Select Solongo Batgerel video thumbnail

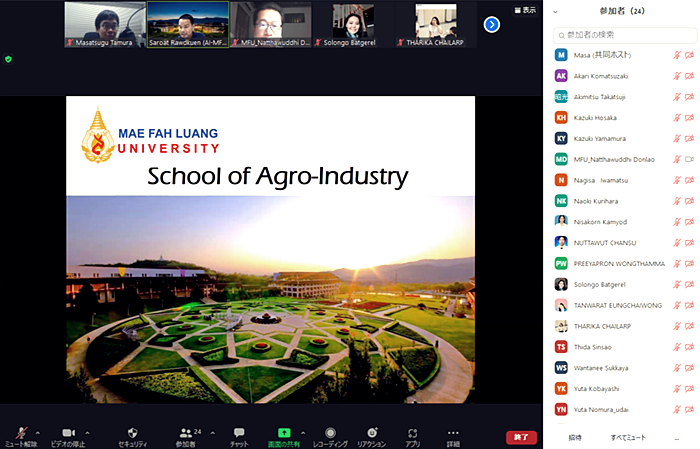(x=354, y=25)
